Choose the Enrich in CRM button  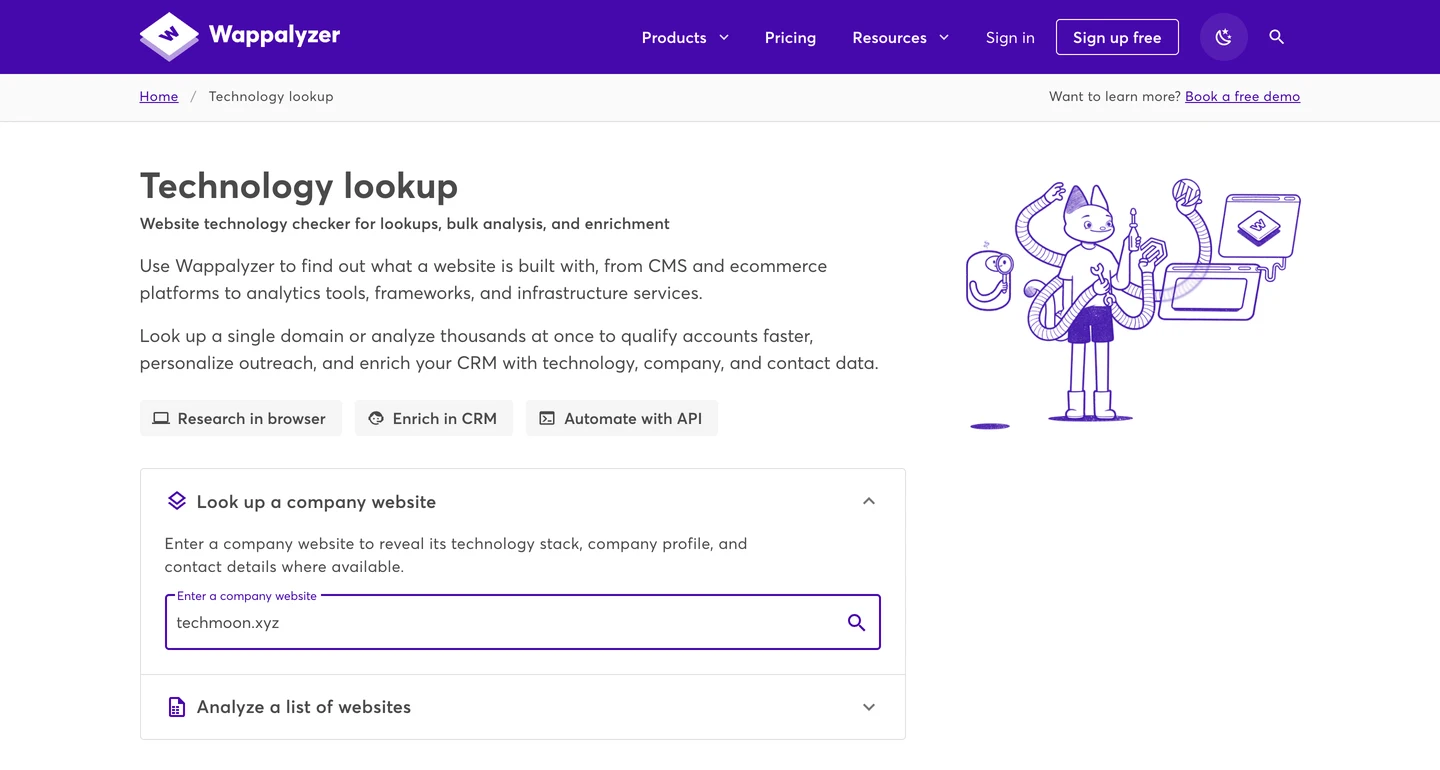(x=434, y=418)
